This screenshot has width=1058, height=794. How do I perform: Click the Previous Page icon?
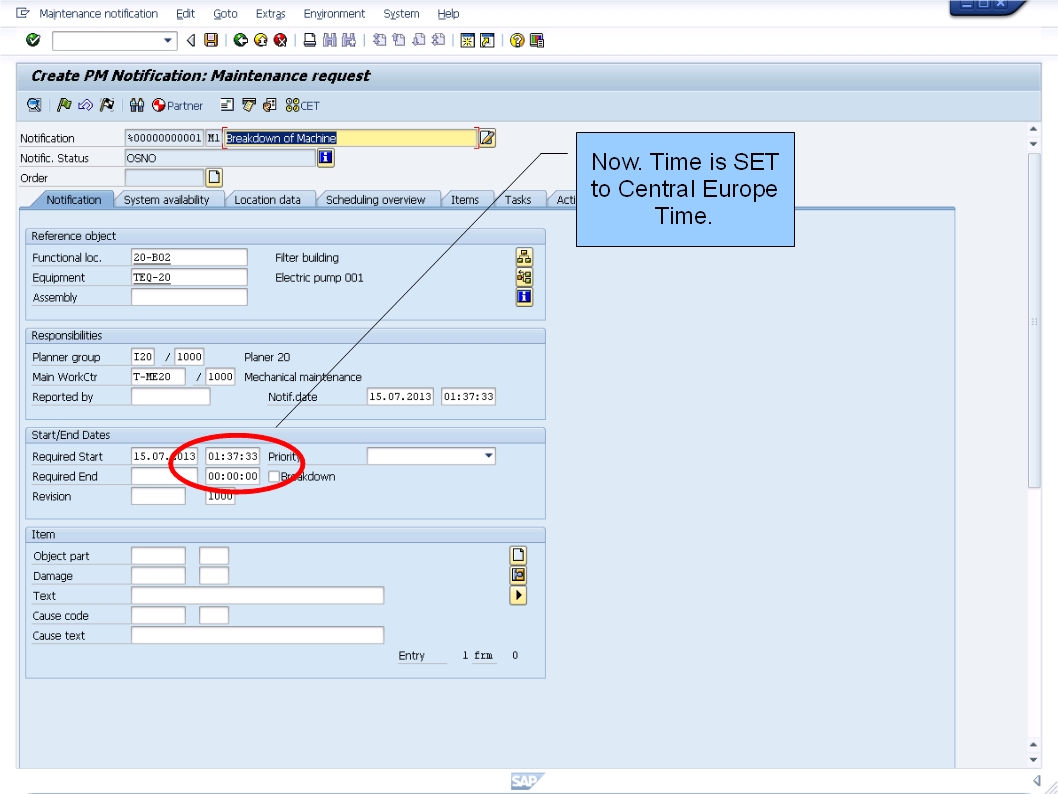click(x=399, y=40)
